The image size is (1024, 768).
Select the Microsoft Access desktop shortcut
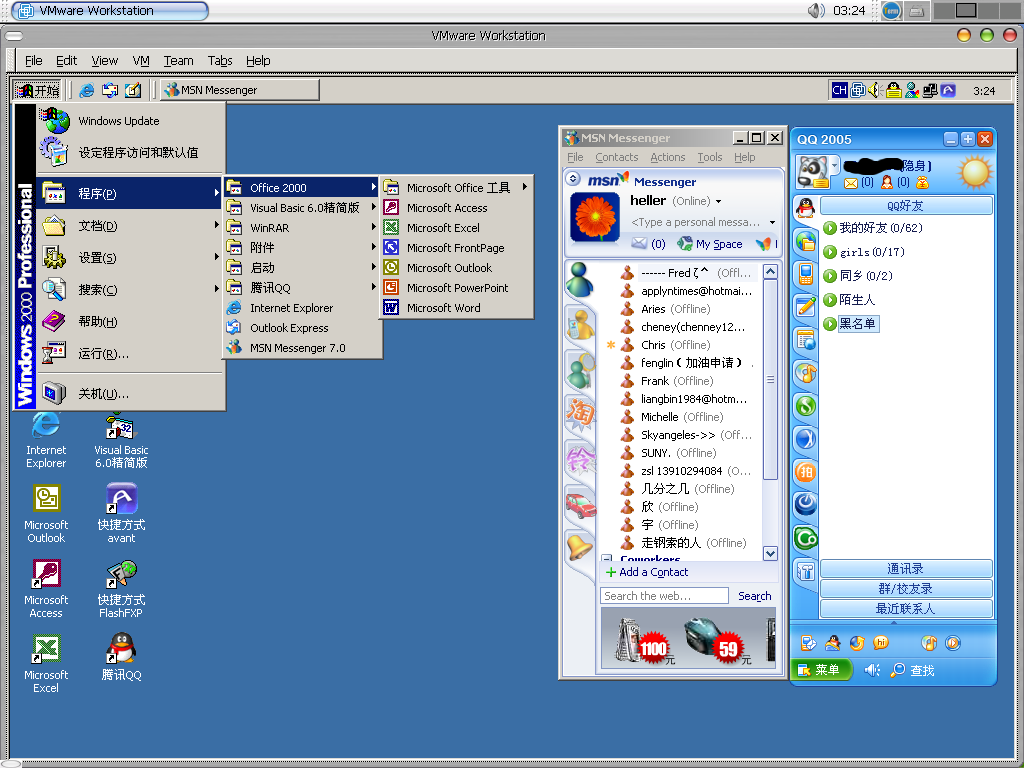point(46,590)
